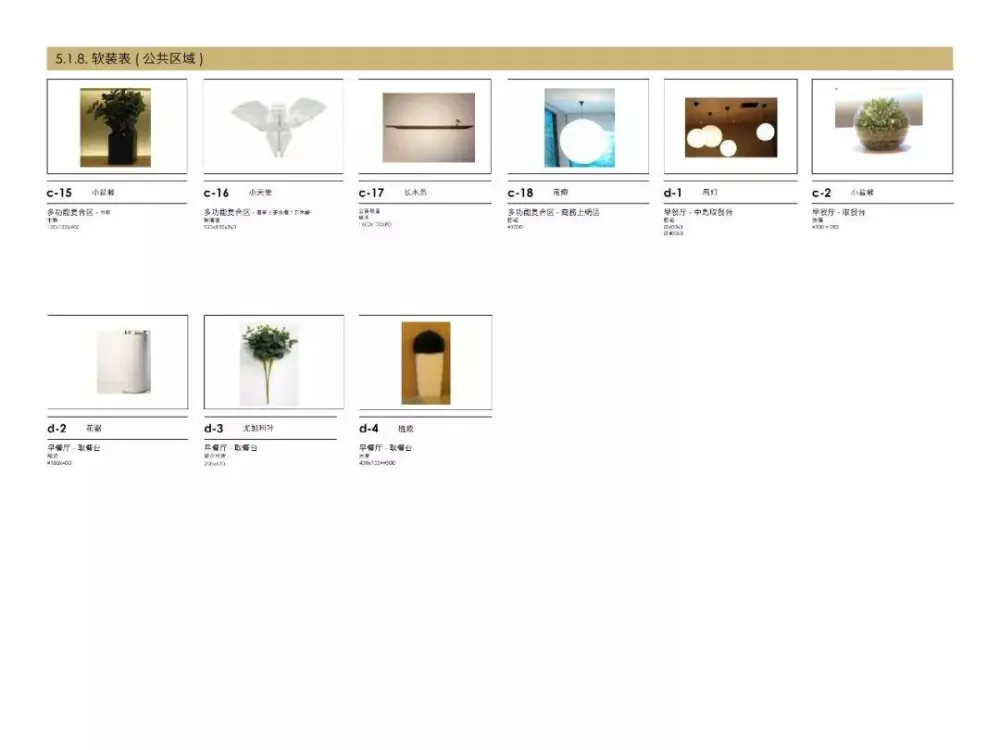Select the d-3 eucalyptus leaves photo

pyautogui.click(x=268, y=363)
